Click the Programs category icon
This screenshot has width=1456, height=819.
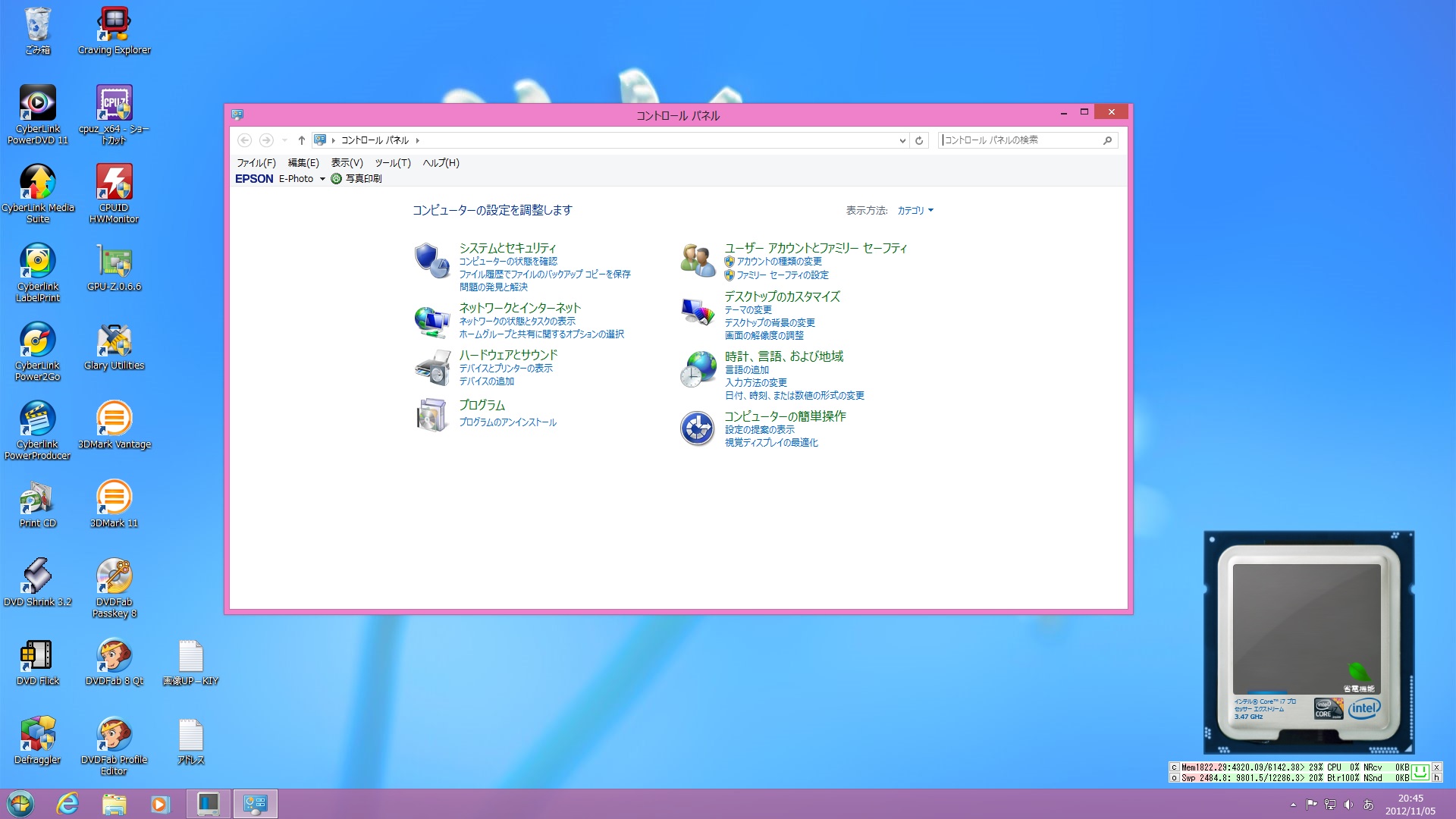click(x=431, y=415)
